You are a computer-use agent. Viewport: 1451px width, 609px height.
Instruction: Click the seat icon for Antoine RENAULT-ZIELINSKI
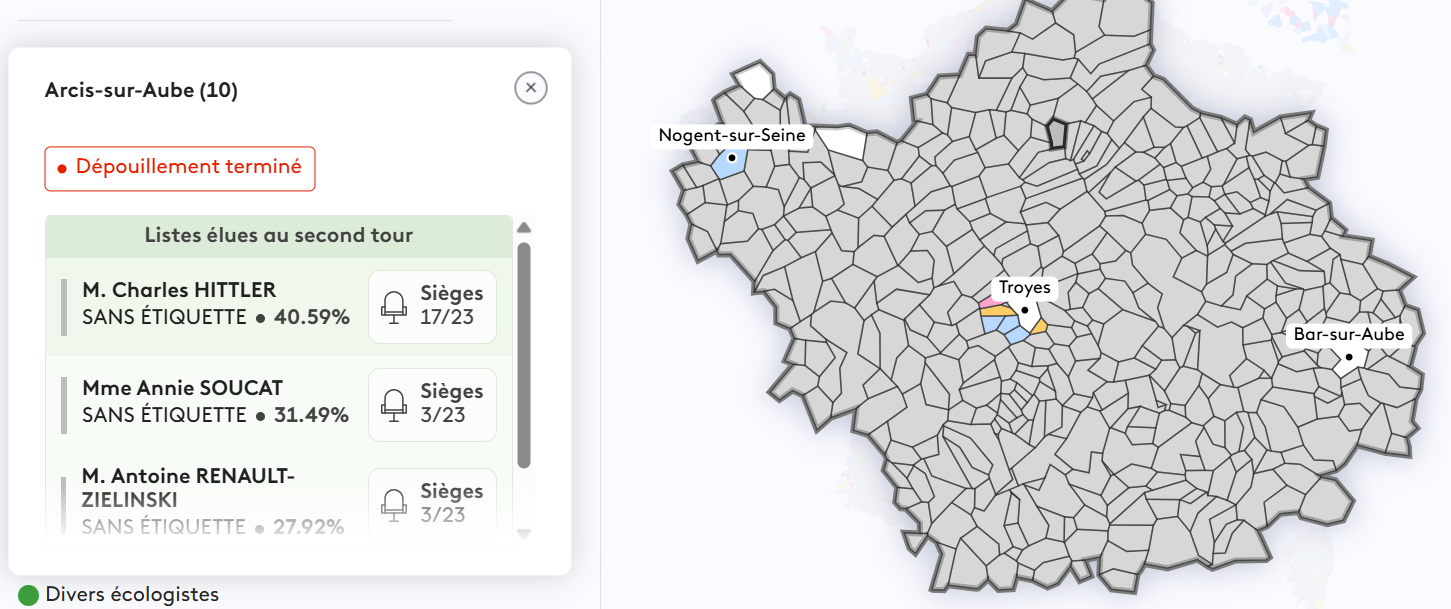(395, 503)
